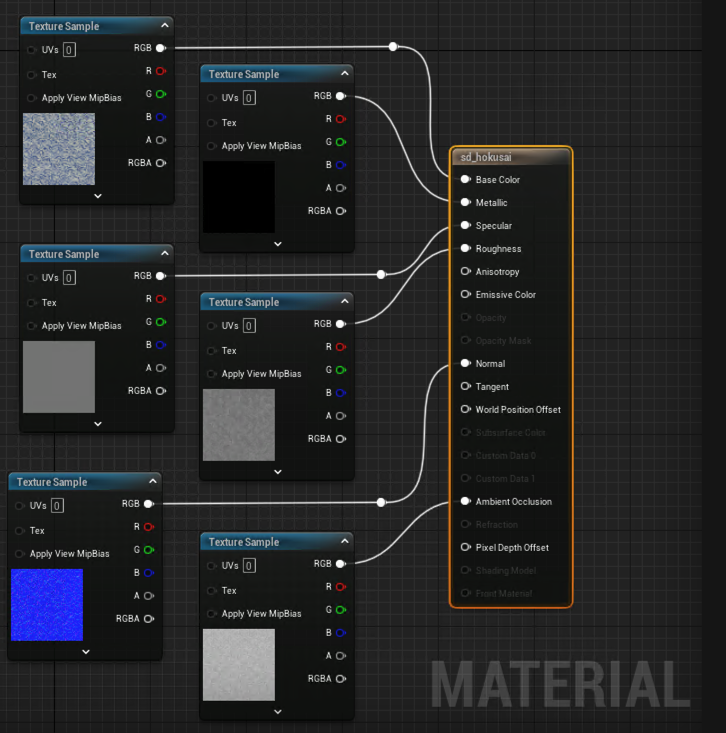
Task: Collapse the Specular-wired Texture Sample header chevron
Action: click(x=165, y=253)
